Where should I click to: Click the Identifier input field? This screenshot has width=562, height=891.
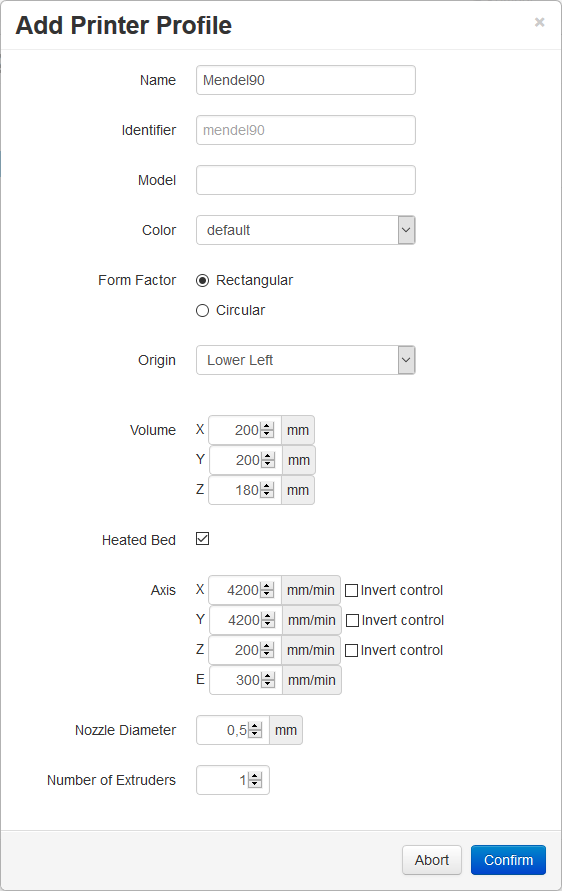[306, 130]
